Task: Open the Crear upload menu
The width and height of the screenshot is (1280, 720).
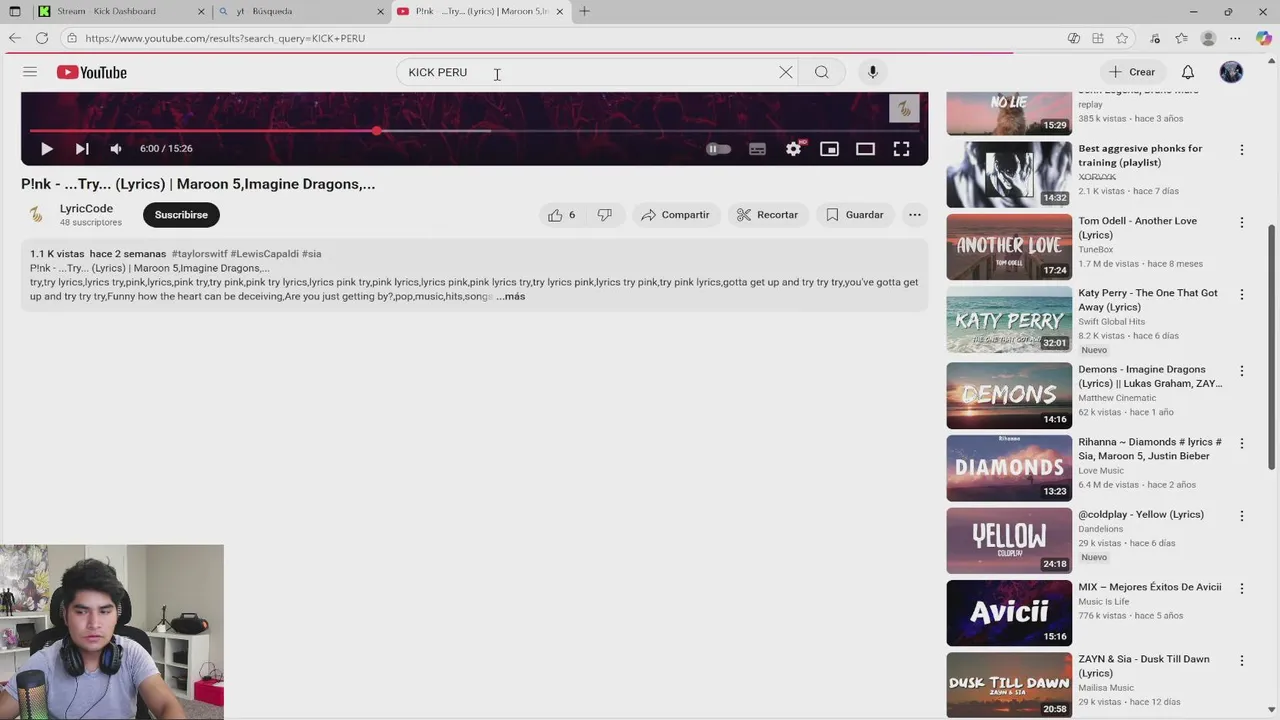Action: pyautogui.click(x=1132, y=72)
